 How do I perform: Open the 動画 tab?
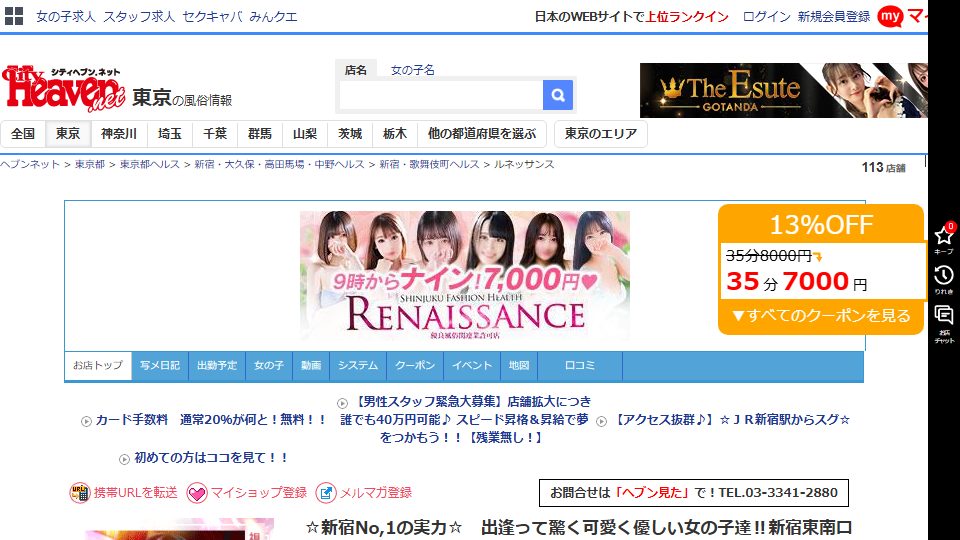[311, 366]
